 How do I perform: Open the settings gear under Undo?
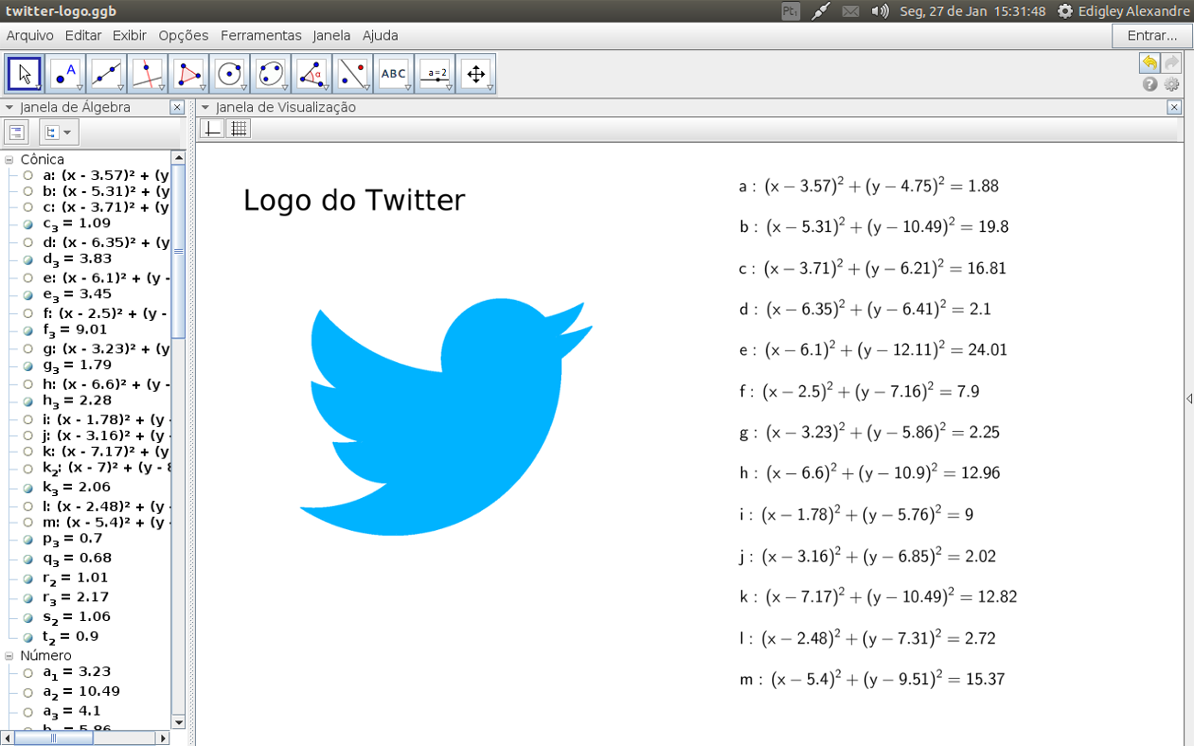click(x=1172, y=84)
